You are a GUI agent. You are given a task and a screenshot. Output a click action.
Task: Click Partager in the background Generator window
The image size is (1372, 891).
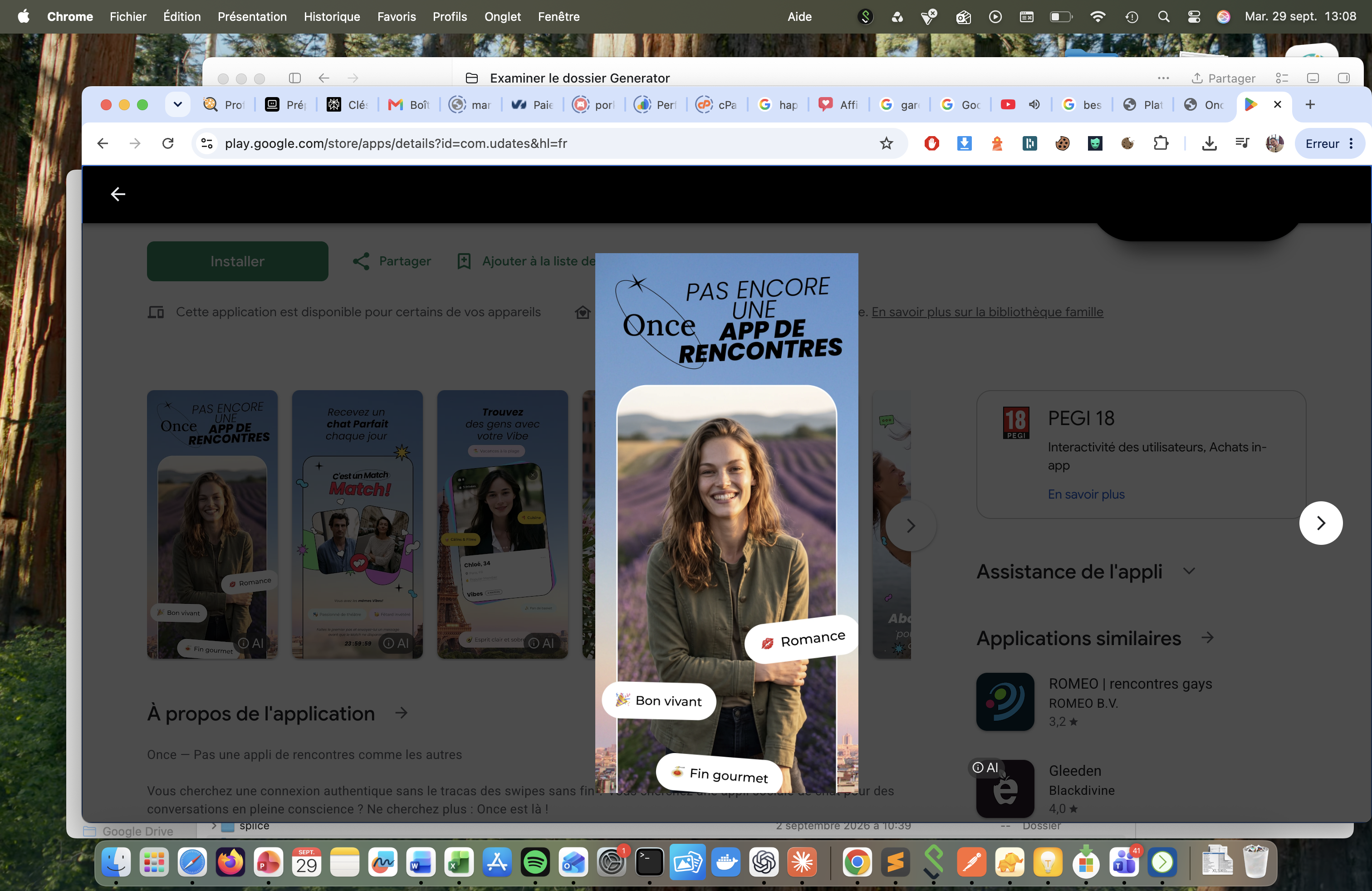tap(1223, 78)
